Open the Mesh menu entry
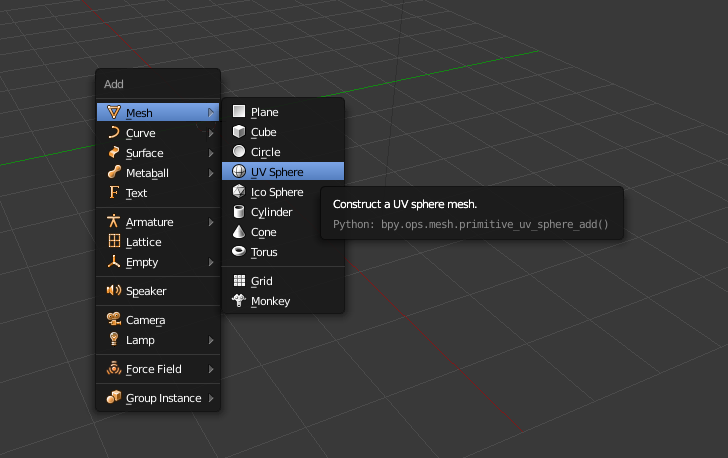728x458 pixels. coord(158,112)
